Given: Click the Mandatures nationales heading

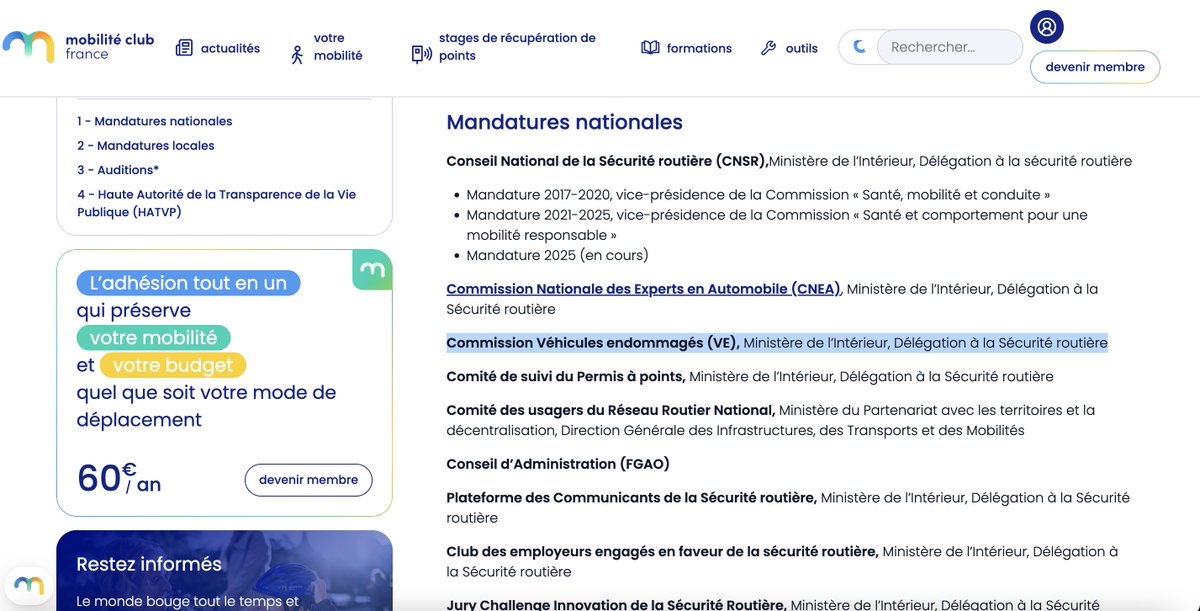Looking at the screenshot, I should 565,122.
